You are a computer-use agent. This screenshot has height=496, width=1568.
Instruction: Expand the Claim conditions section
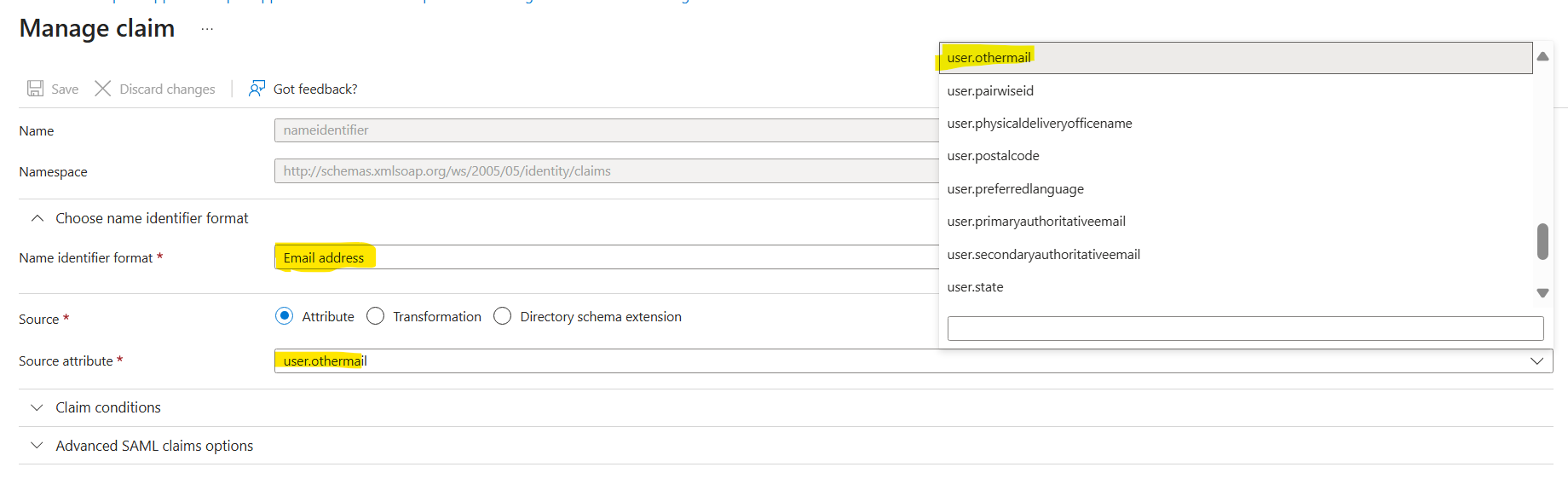(37, 407)
